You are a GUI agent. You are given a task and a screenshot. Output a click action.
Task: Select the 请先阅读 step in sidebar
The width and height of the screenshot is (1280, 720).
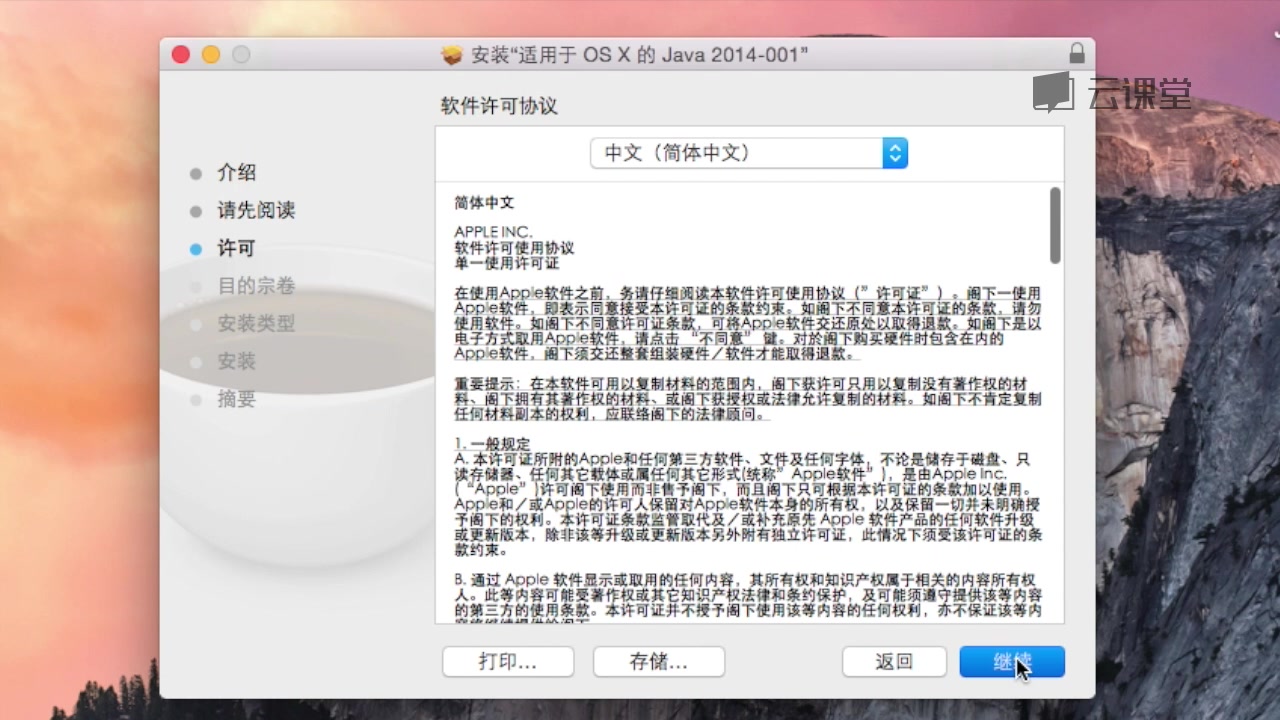pyautogui.click(x=256, y=211)
